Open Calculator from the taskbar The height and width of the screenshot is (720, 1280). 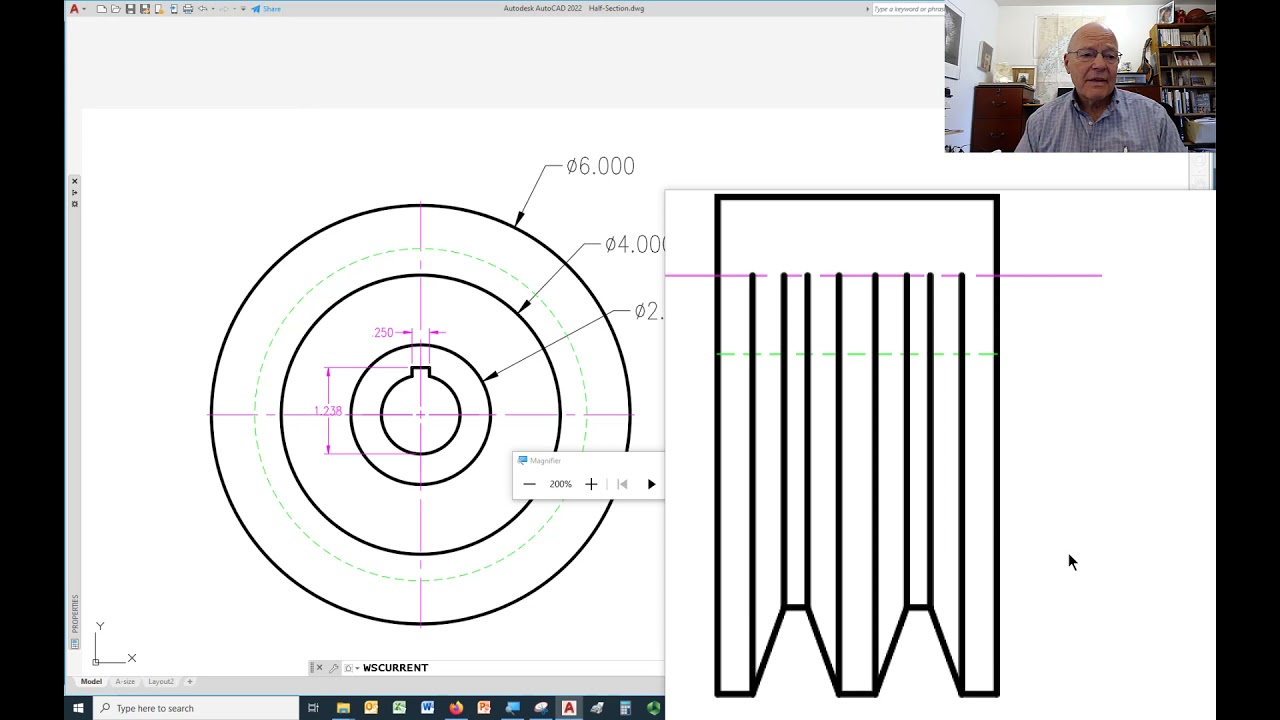point(625,708)
